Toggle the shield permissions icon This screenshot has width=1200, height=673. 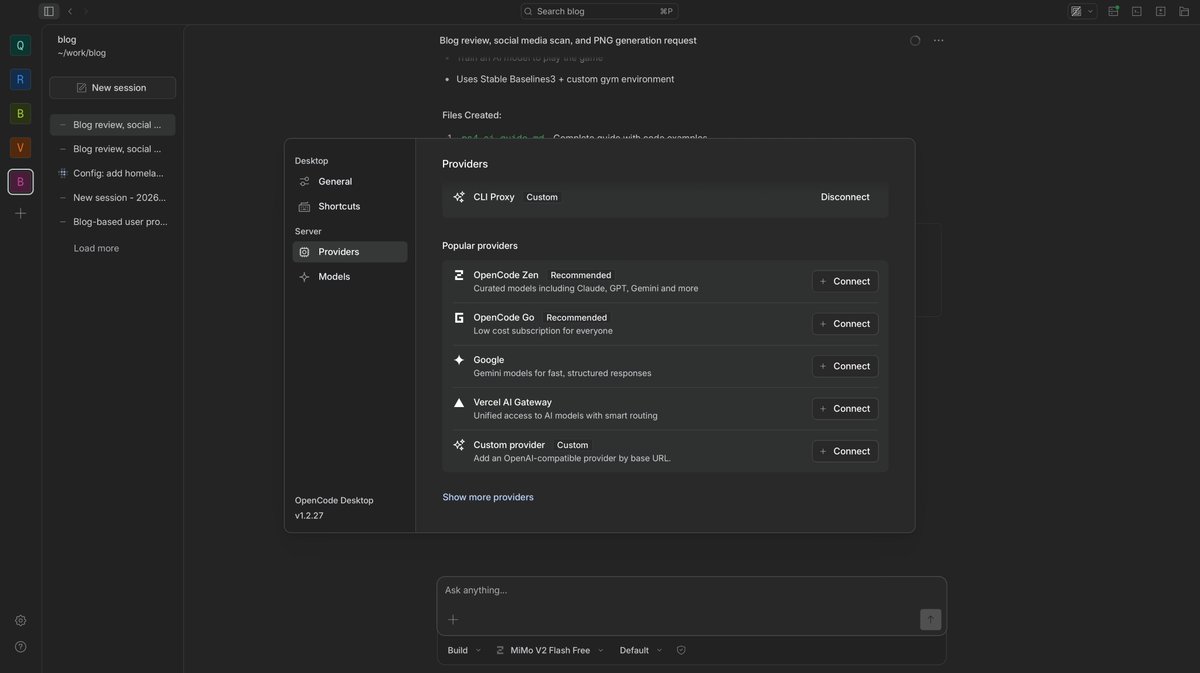tap(681, 650)
